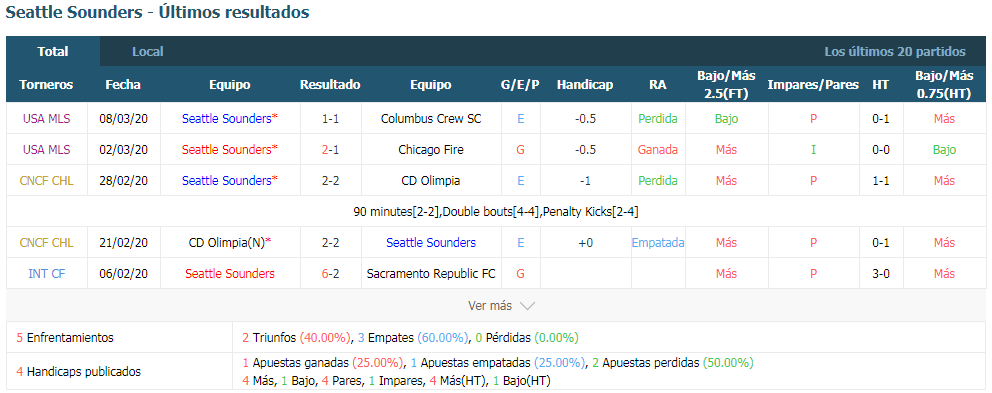Screen dimensions: 992x393
Task: Click INT CF tournament label
Action: pyautogui.click(x=47, y=274)
